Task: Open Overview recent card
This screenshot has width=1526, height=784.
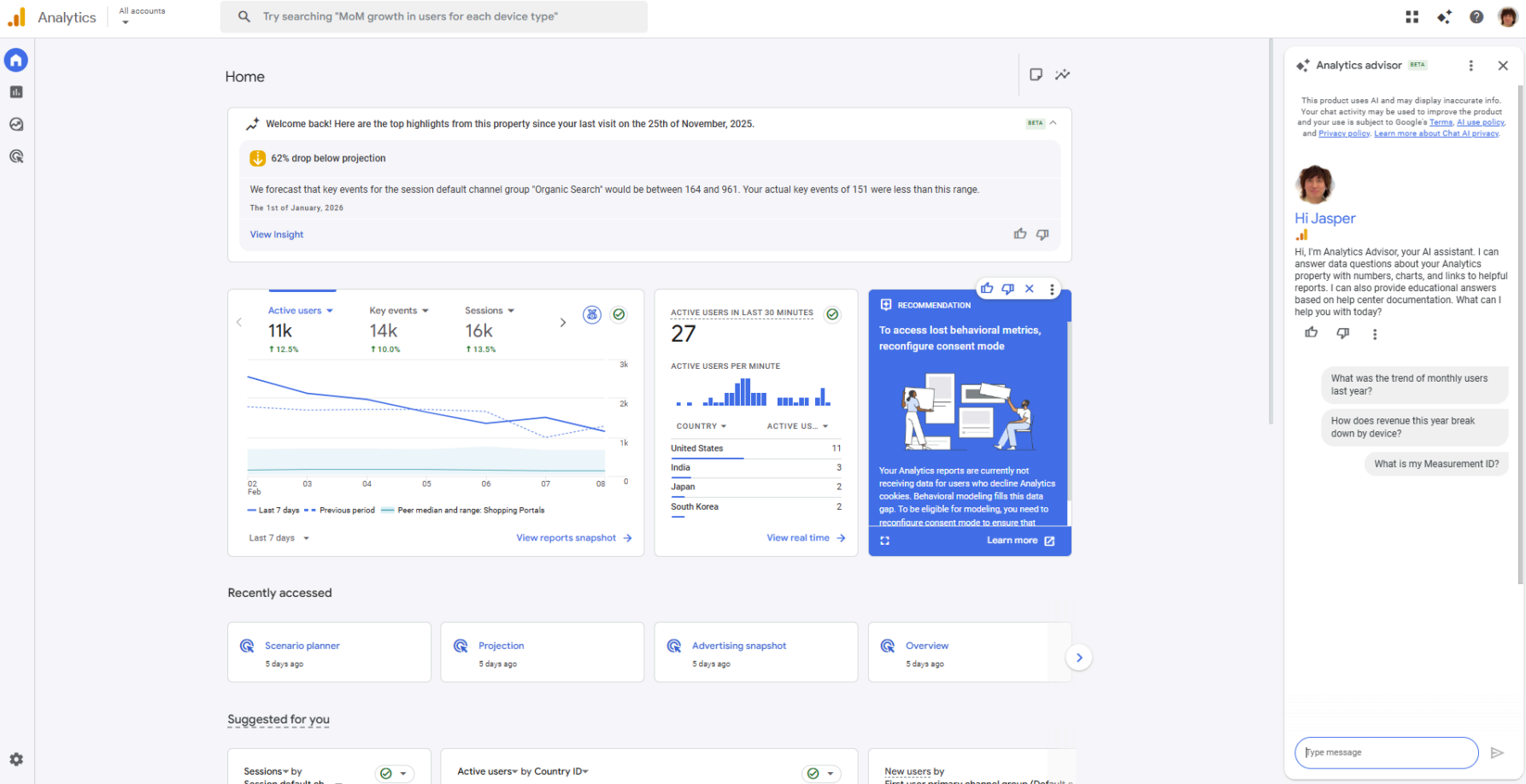Action: pyautogui.click(x=970, y=652)
